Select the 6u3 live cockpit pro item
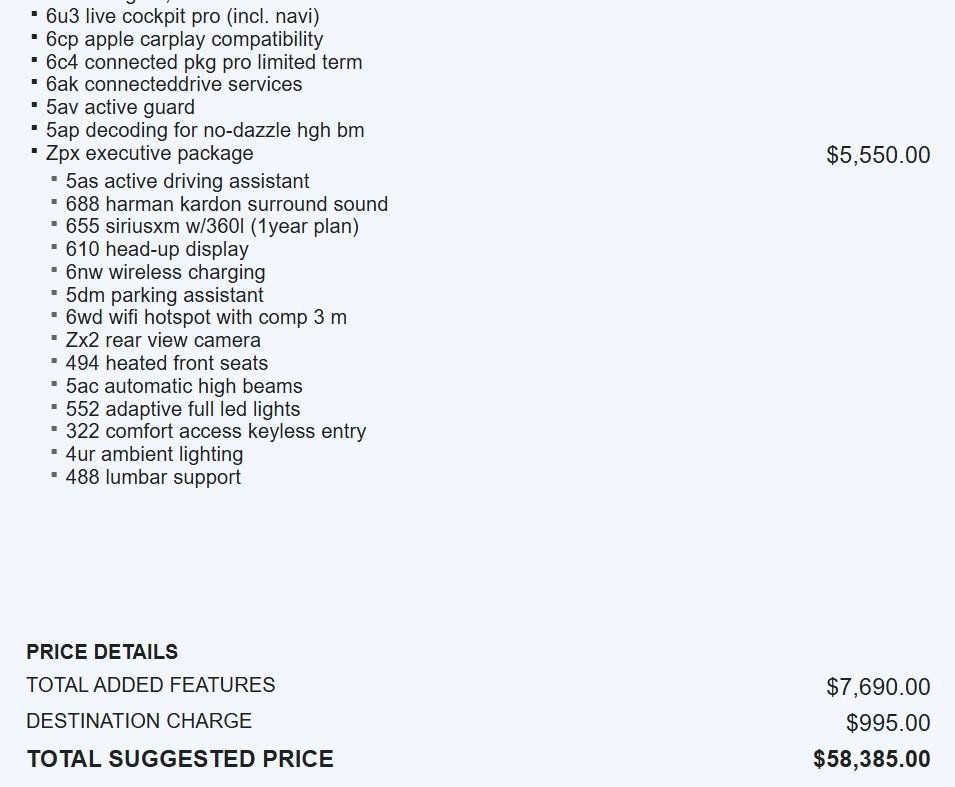The height and width of the screenshot is (787, 955). tap(182, 16)
